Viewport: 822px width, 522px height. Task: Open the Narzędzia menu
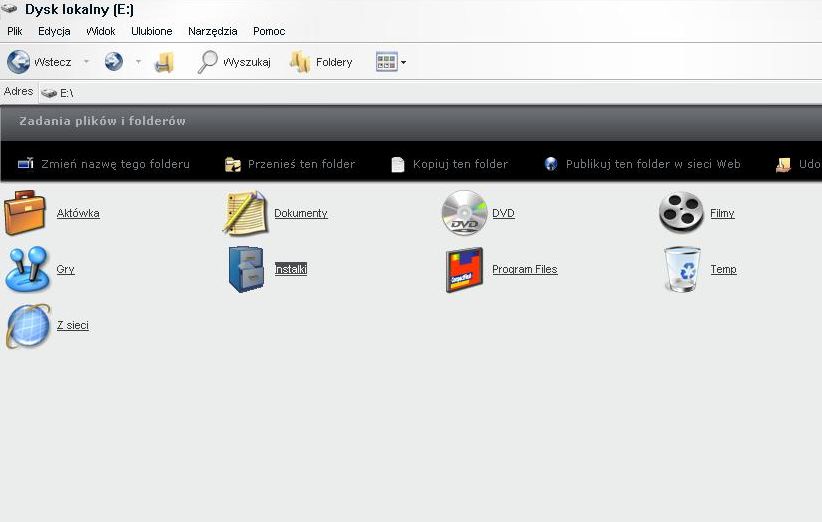[212, 31]
